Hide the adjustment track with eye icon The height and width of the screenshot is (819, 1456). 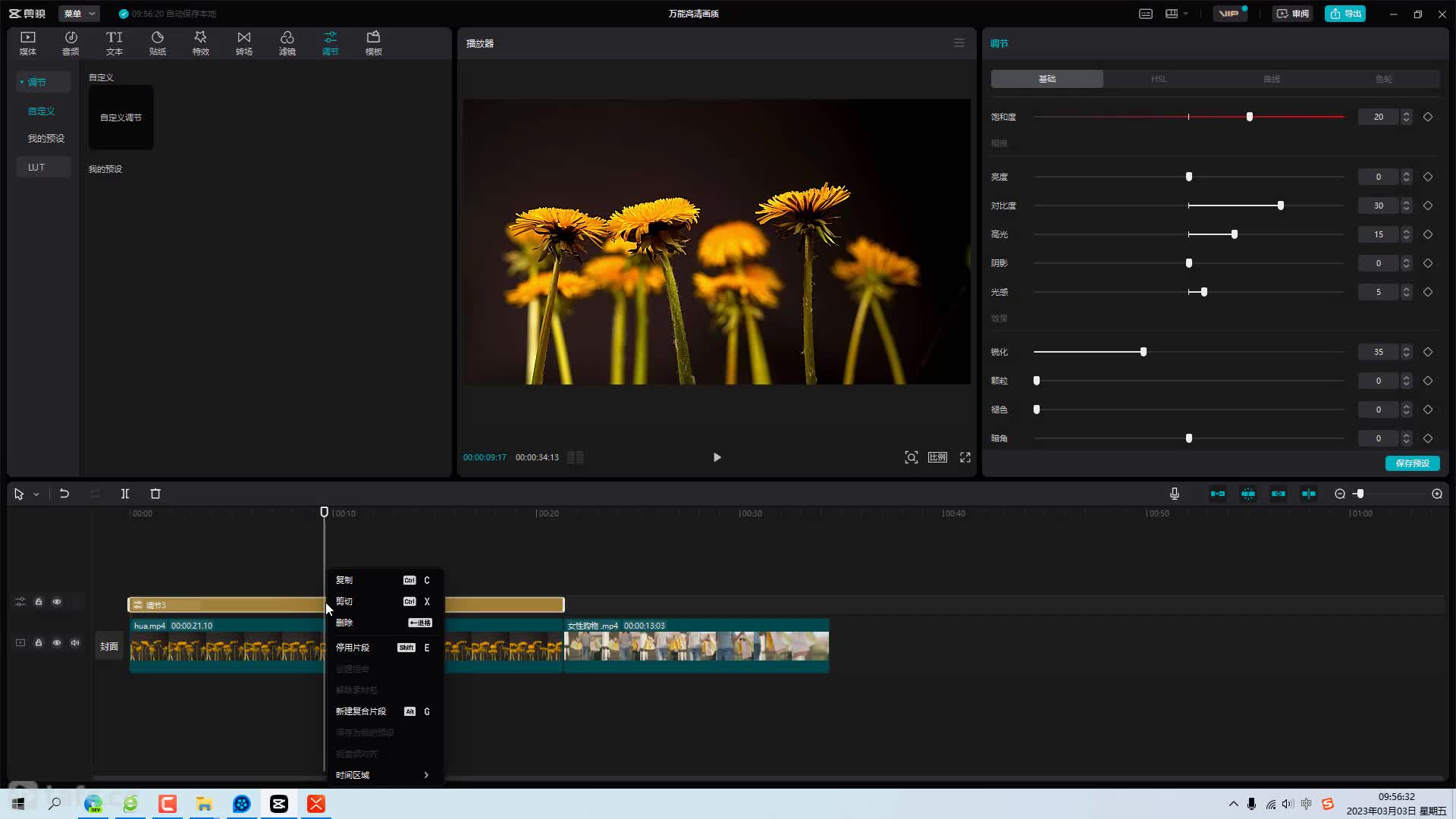[x=57, y=601]
